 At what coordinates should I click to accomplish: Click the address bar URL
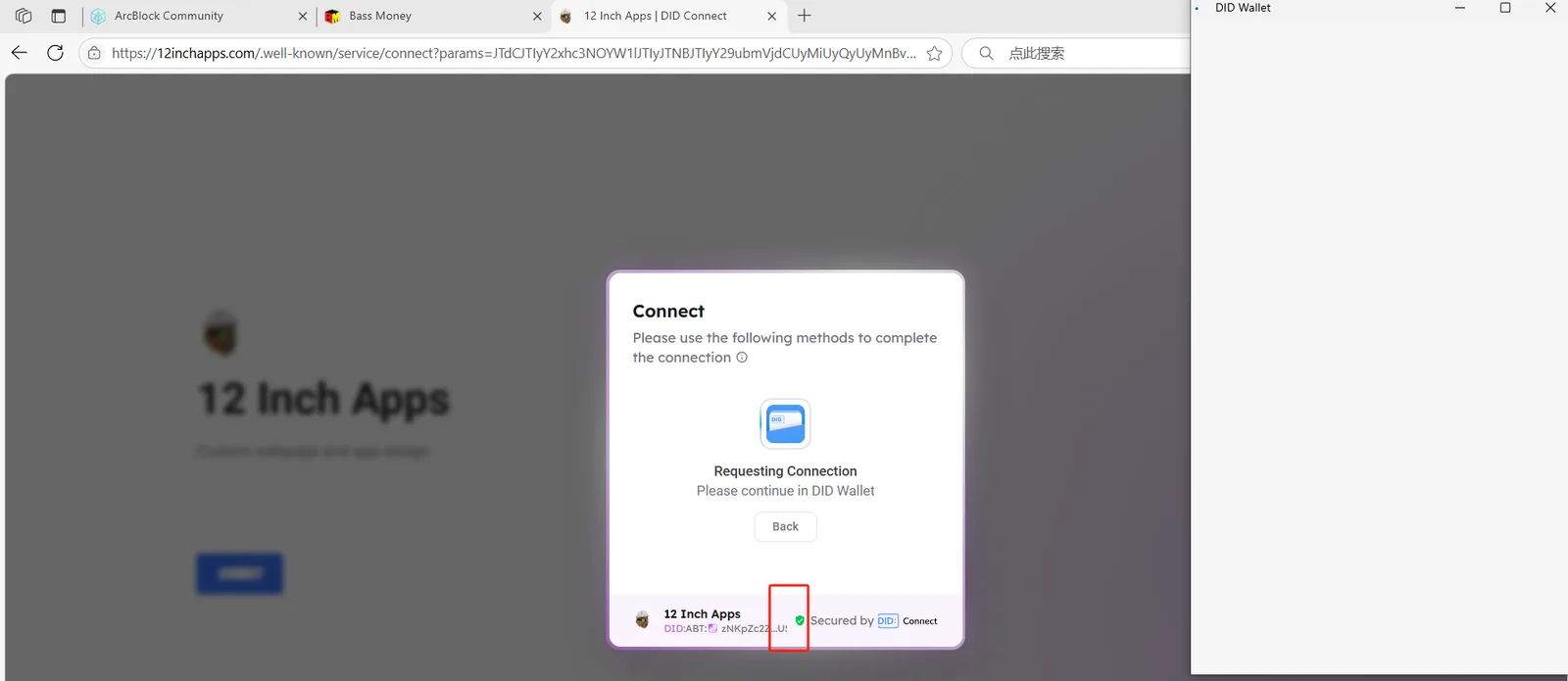tap(514, 53)
